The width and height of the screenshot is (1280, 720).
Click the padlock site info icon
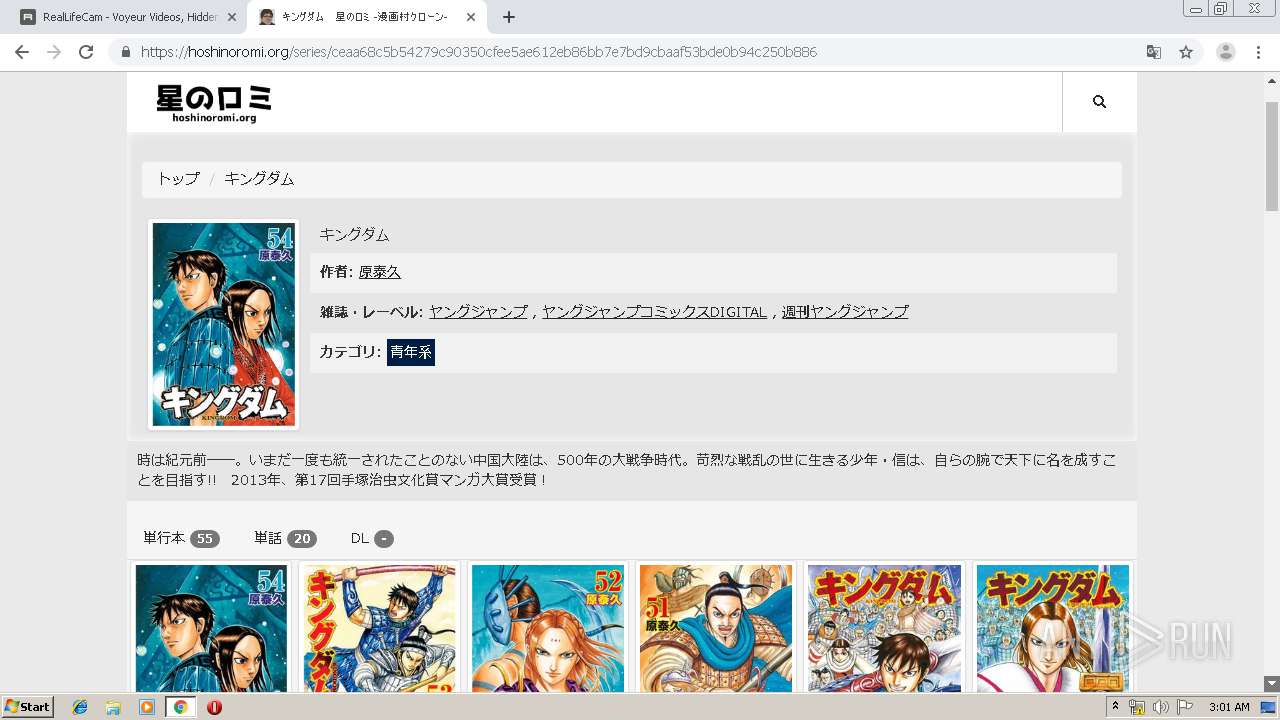(126, 52)
